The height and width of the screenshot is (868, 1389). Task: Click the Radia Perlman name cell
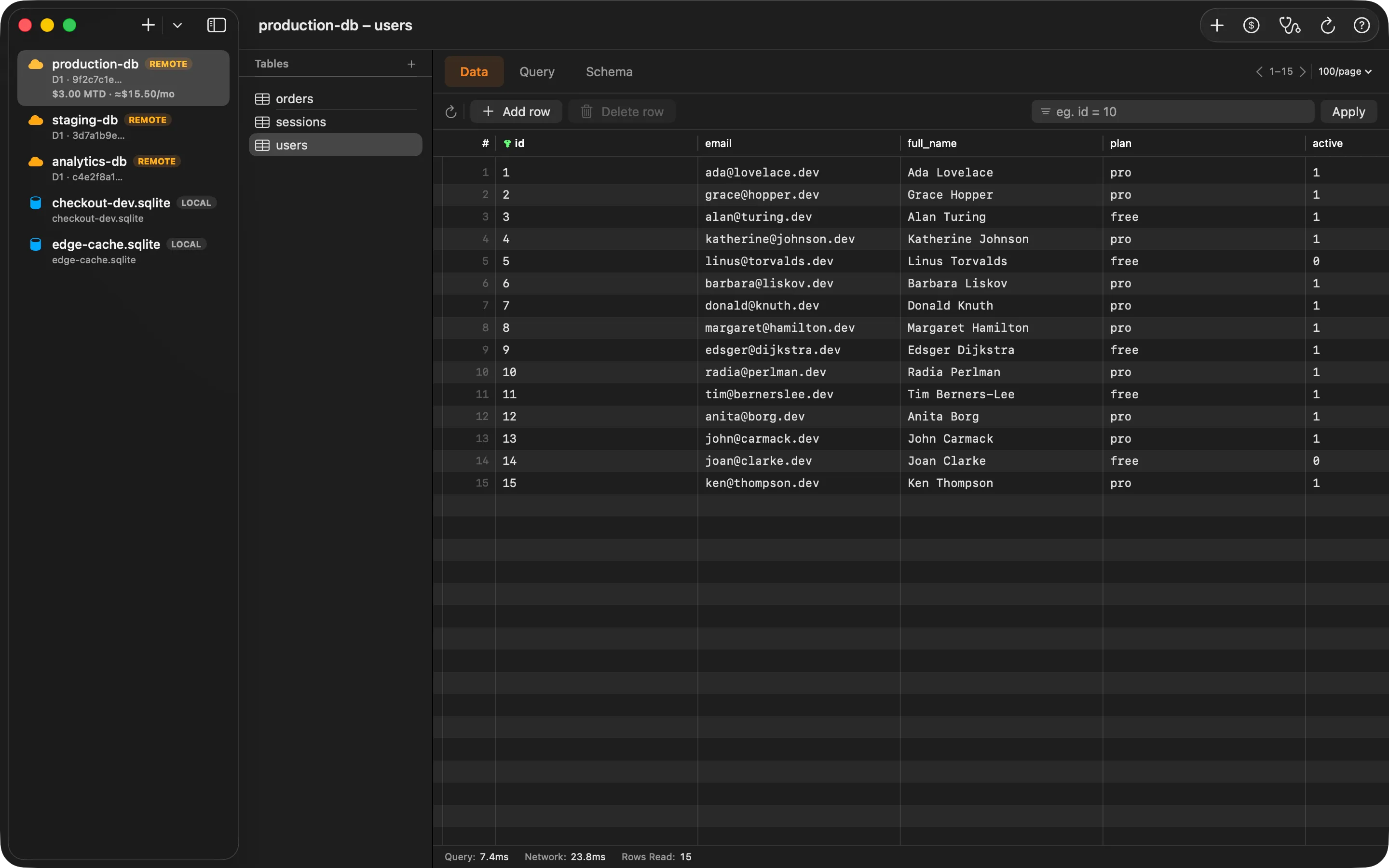point(1001,372)
